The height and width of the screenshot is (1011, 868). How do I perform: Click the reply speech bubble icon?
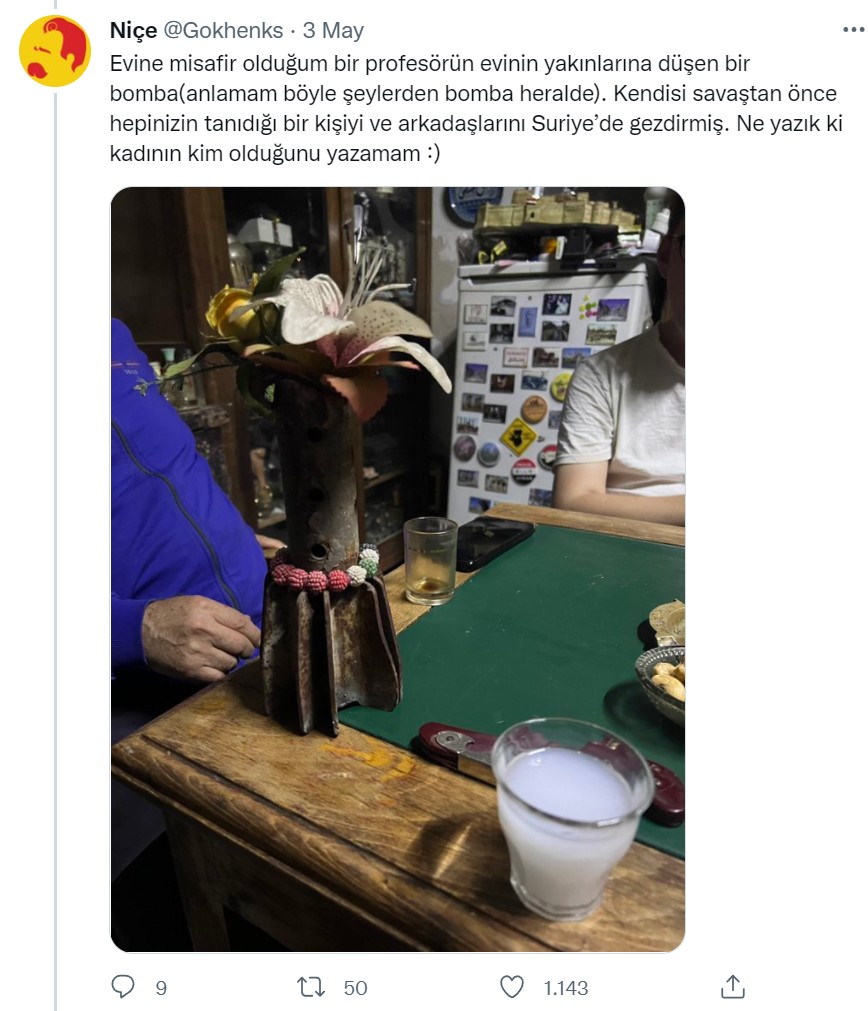pyautogui.click(x=123, y=986)
